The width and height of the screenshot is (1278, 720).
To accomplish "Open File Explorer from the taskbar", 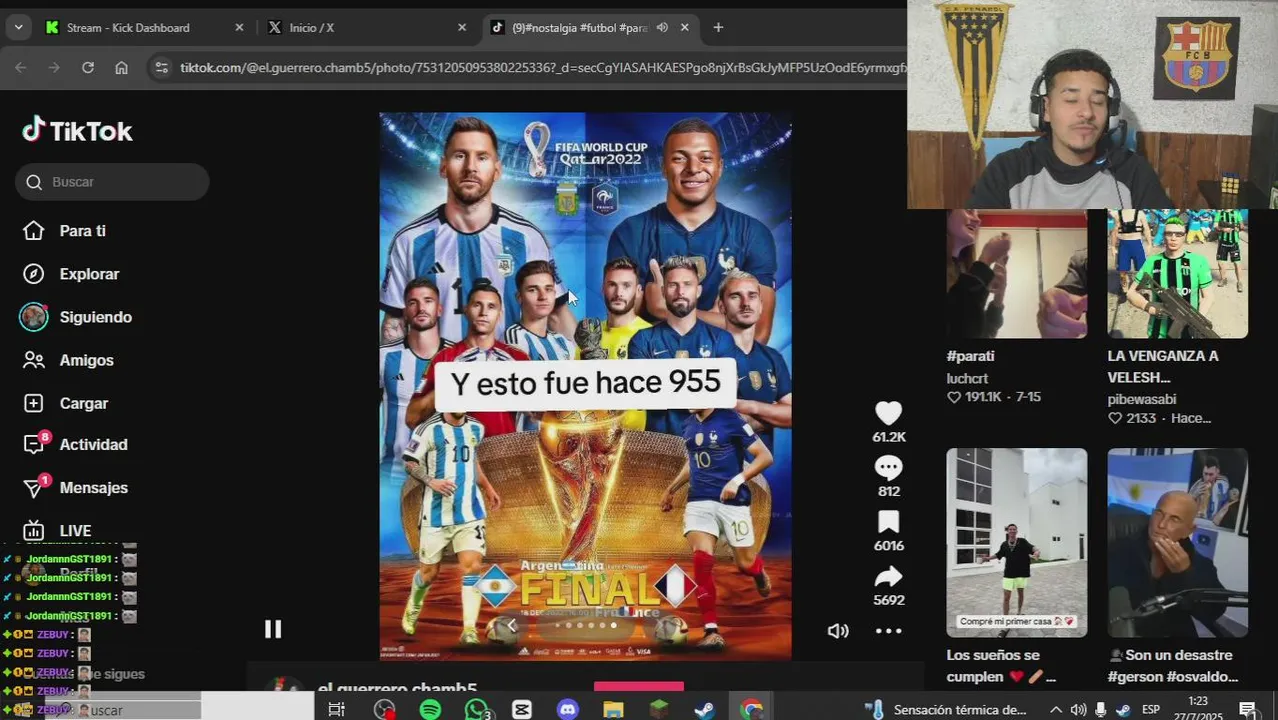I will pos(613,710).
